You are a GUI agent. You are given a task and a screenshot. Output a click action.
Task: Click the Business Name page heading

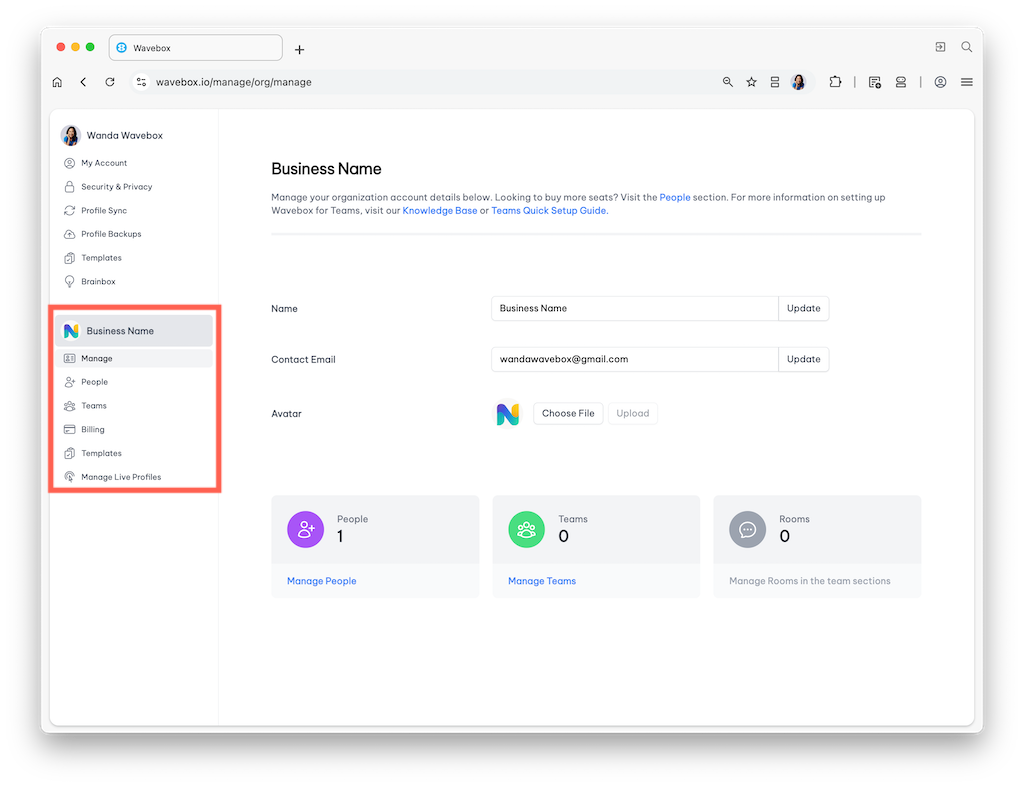tap(327, 169)
